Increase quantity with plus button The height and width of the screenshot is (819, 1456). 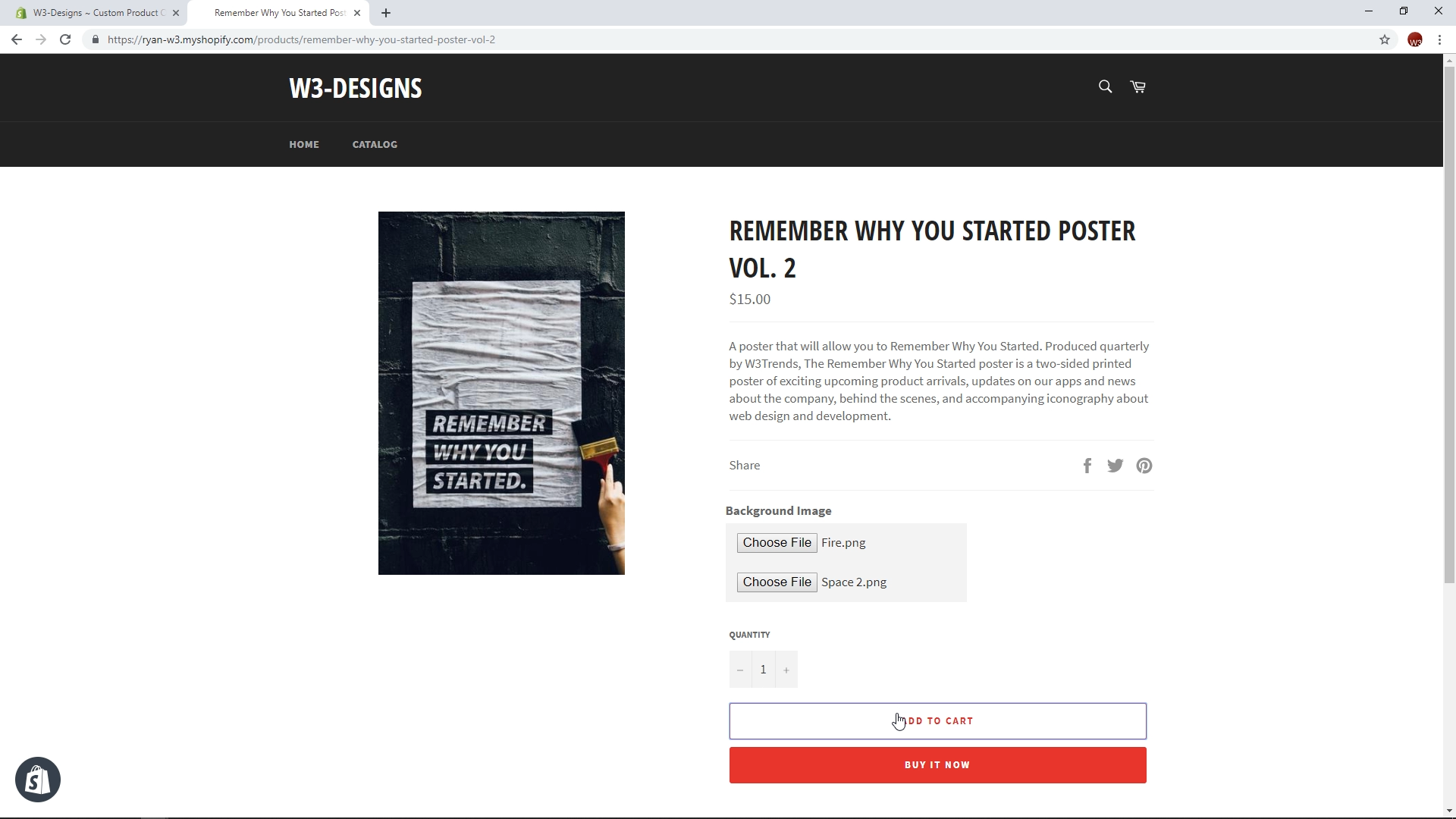(x=786, y=670)
